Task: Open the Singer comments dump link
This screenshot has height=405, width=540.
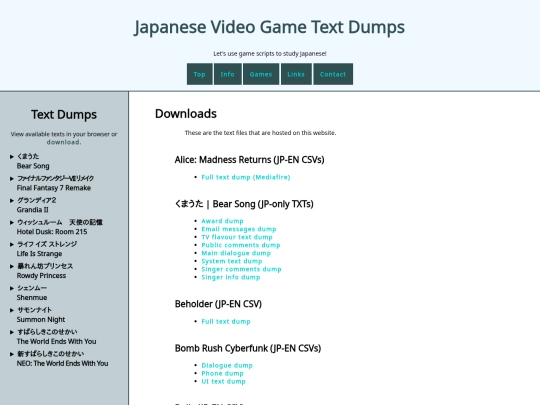Action: coord(241,269)
